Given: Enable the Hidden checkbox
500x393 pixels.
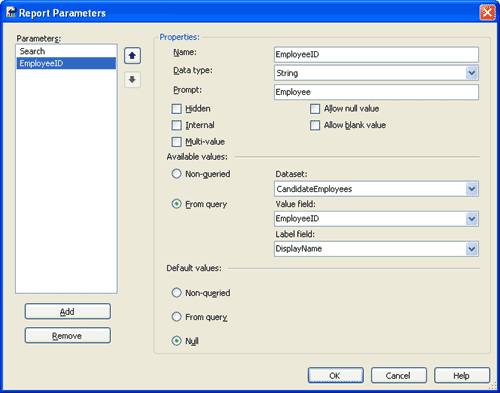Looking at the screenshot, I should click(176, 109).
